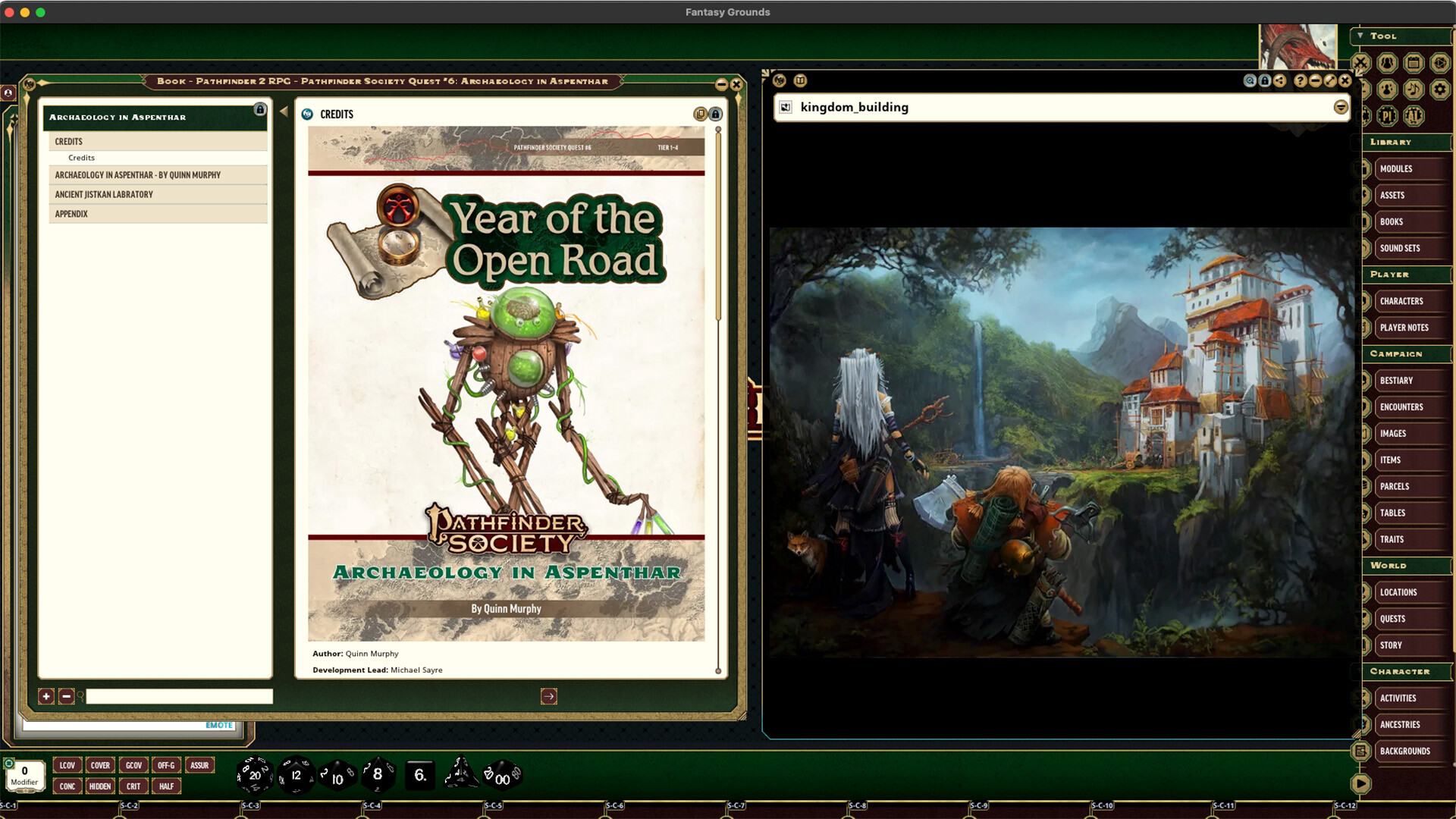Viewport: 1456px width, 819px height.
Task: Toggle the CRIT modifier button
Action: coord(133,786)
